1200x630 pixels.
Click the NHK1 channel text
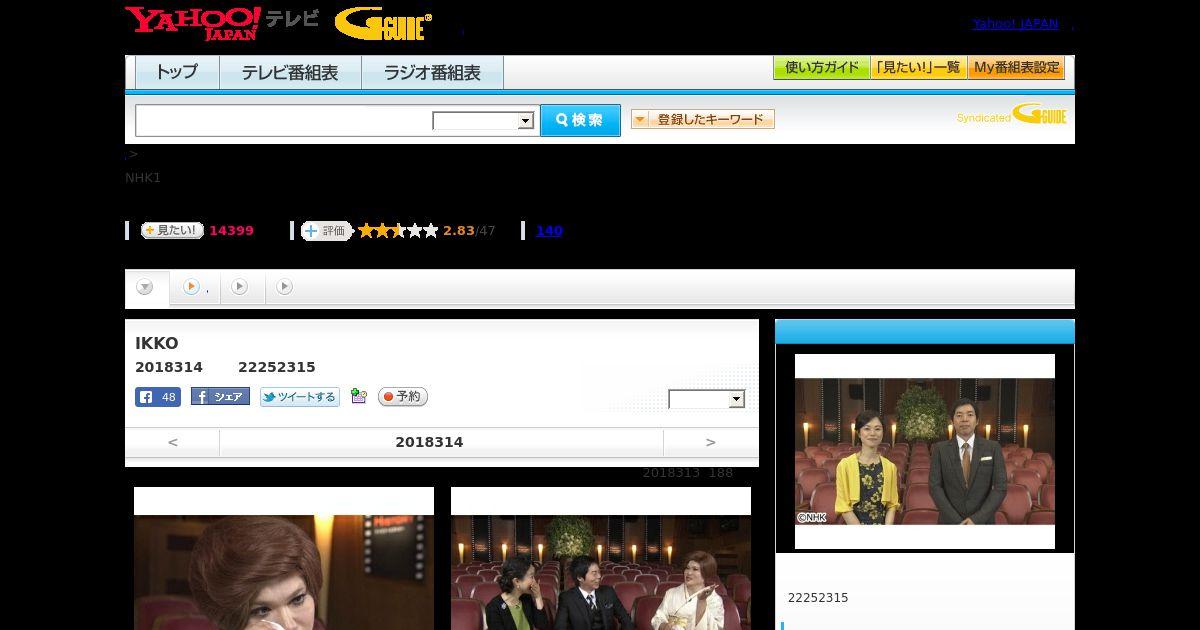click(143, 178)
